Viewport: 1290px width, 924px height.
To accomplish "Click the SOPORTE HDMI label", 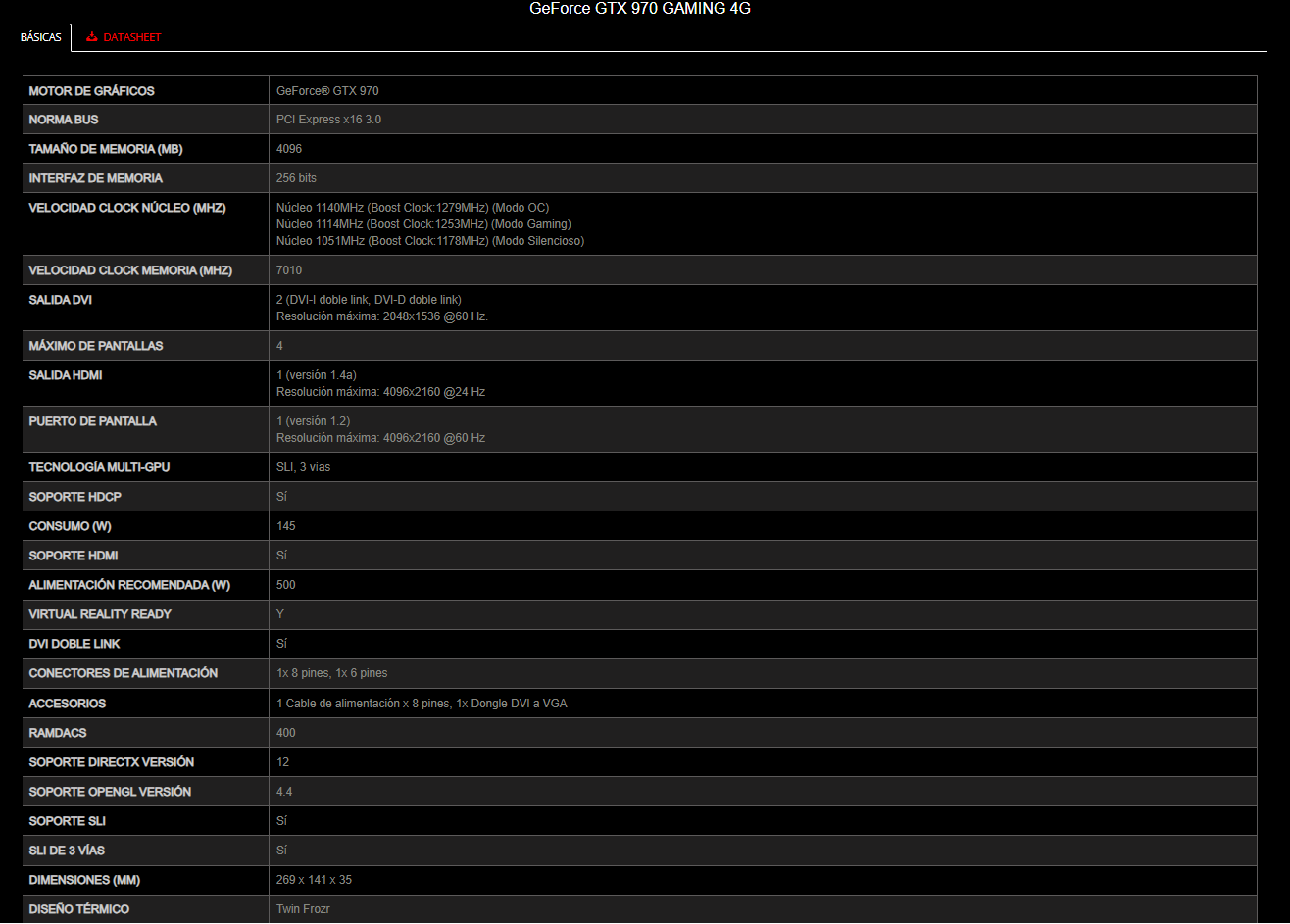I will 74,556.
